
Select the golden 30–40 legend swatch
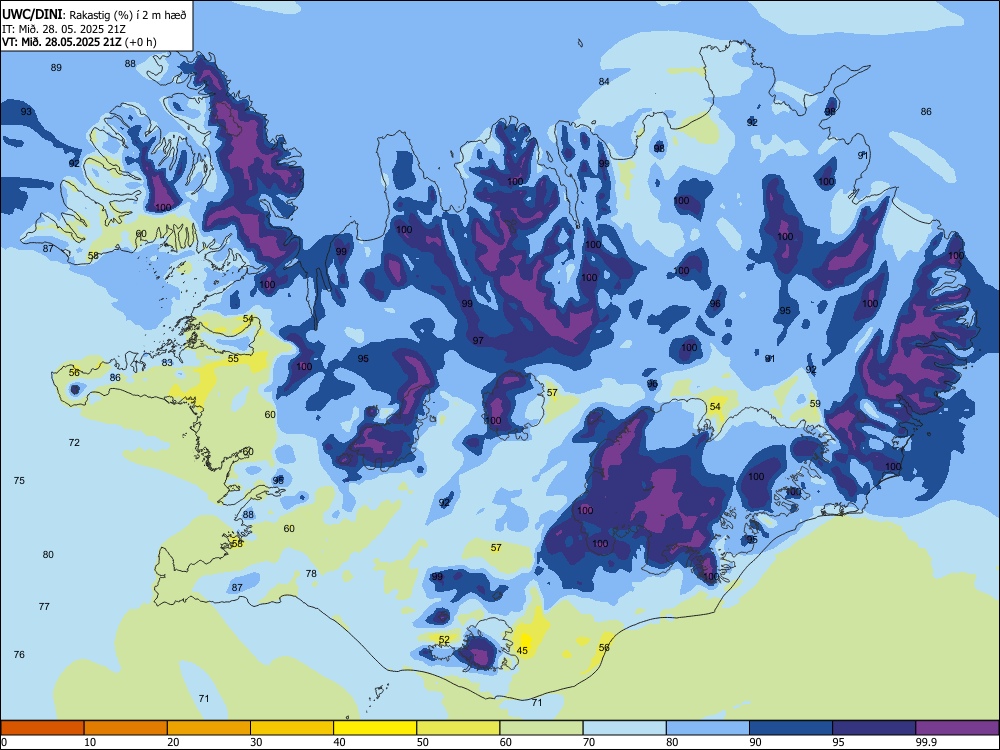coord(292,728)
